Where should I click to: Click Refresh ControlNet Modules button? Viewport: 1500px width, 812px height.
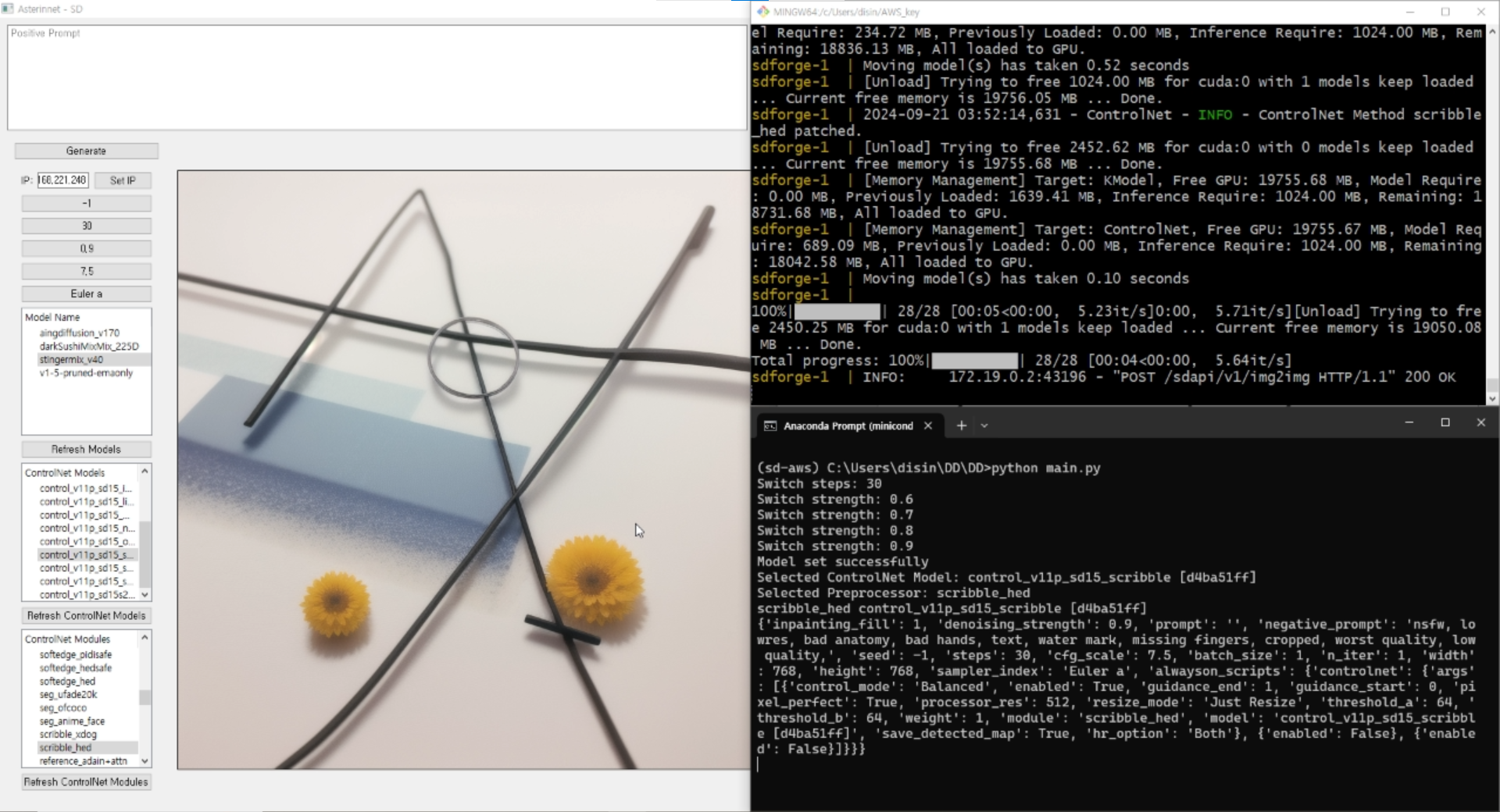tap(86, 782)
